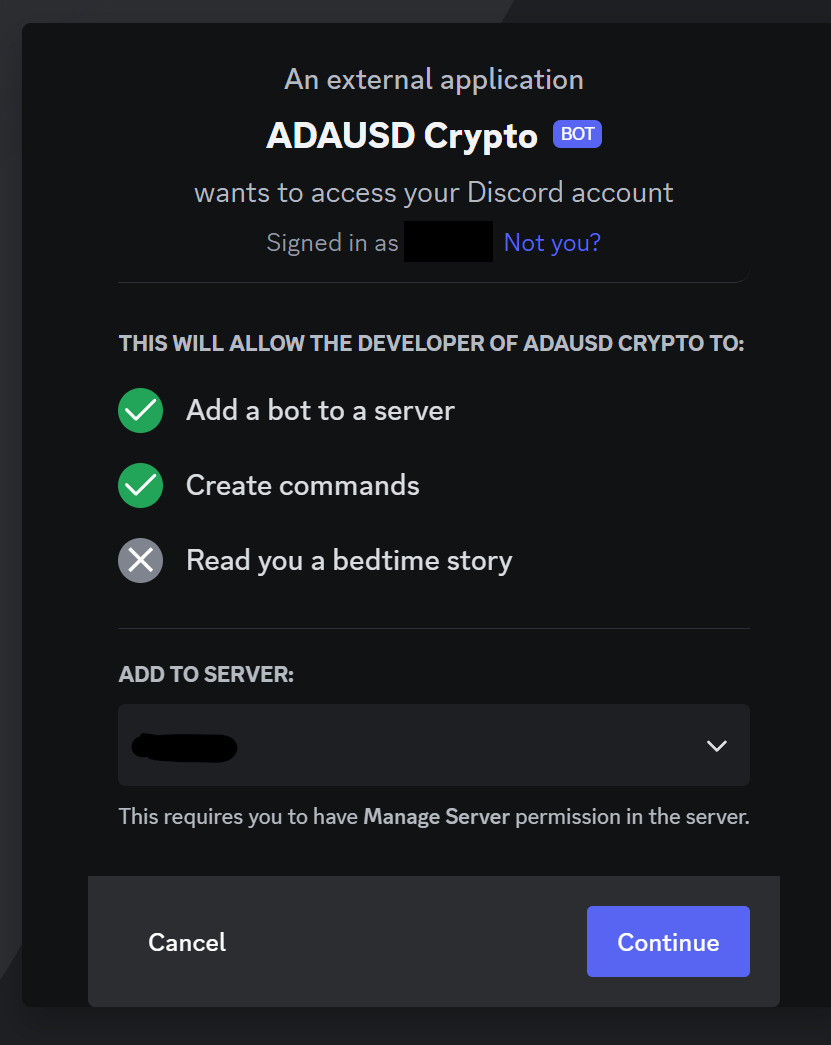Click the Create commands permission text

pos(303,485)
